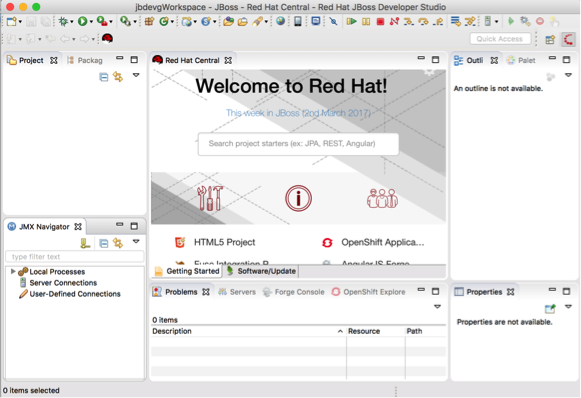This screenshot has height=398, width=581.
Task: Select User-Defined Connections in JMX Navigator
Action: (x=70, y=294)
